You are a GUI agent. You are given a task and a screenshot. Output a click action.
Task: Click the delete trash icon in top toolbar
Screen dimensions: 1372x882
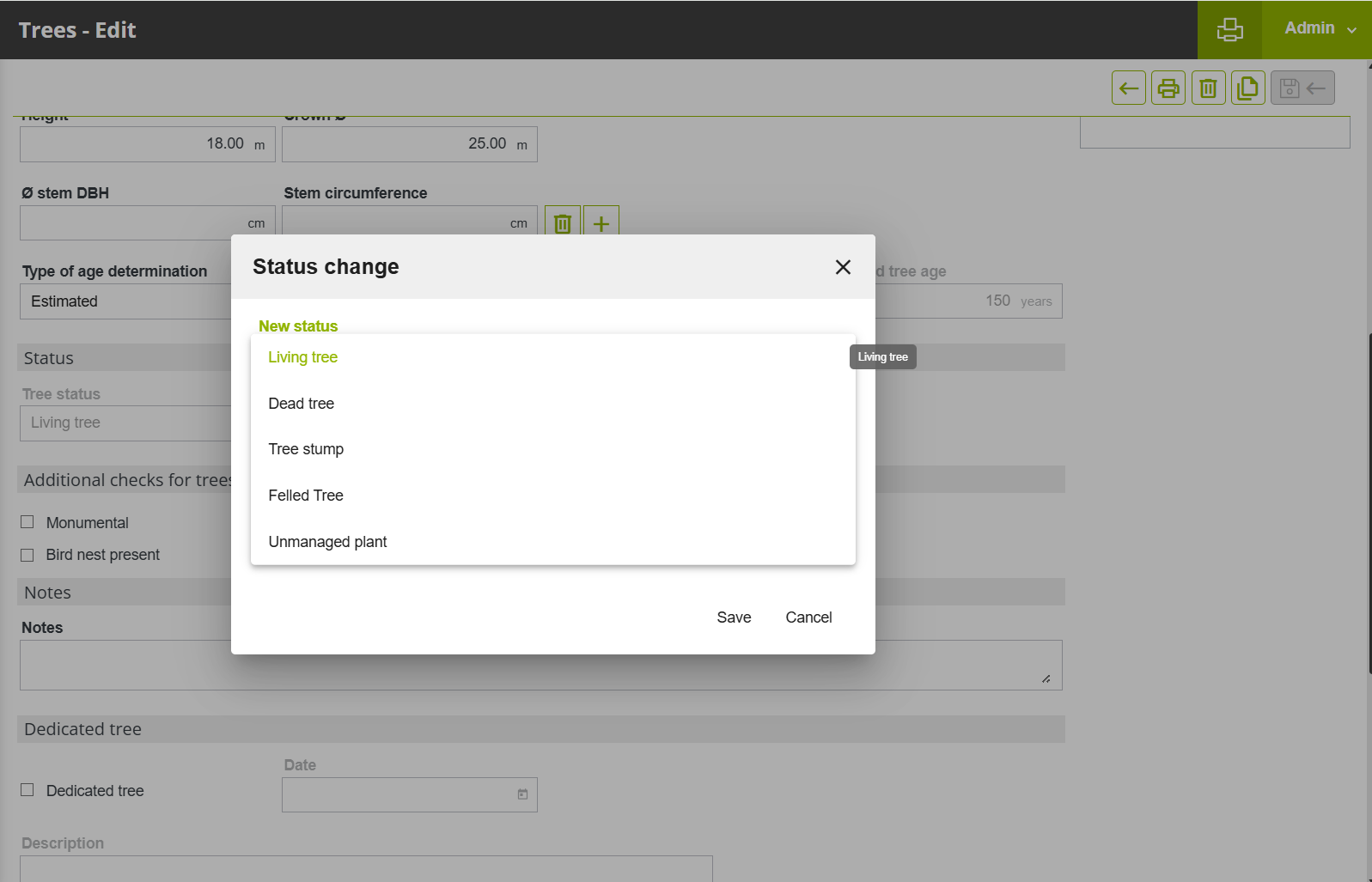[1208, 88]
